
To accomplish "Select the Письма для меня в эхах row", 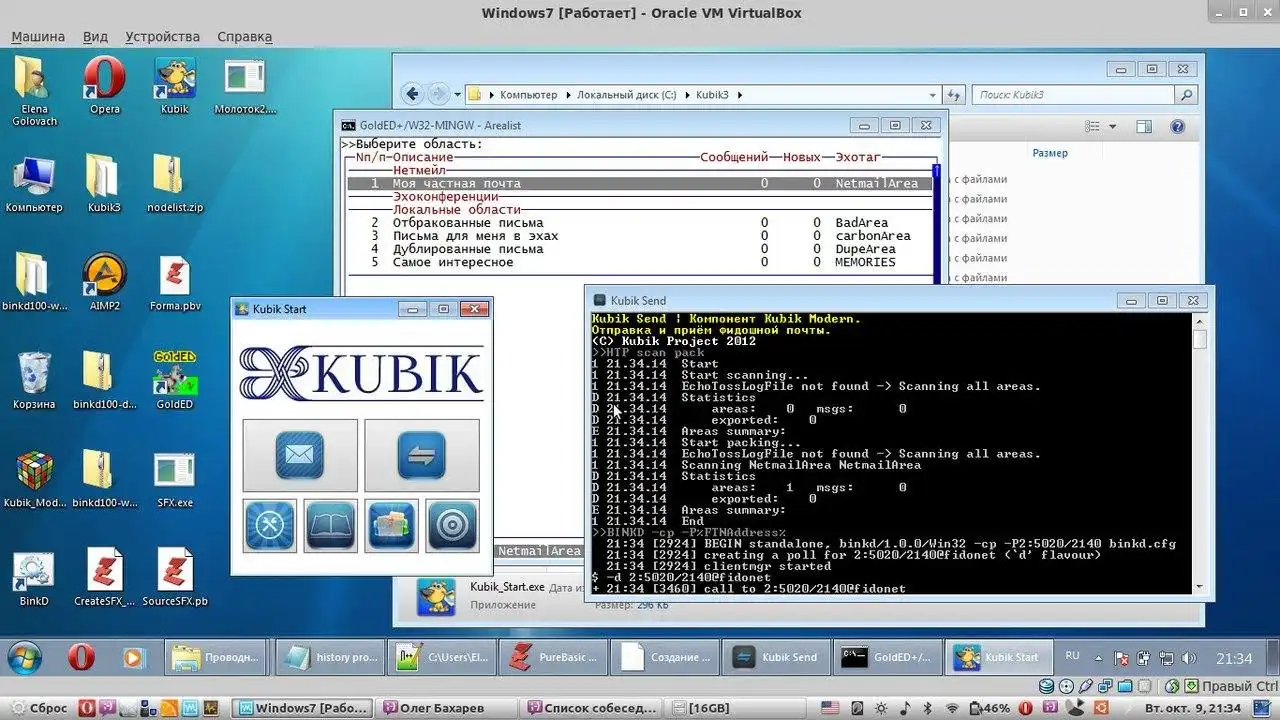I will pyautogui.click(x=640, y=236).
